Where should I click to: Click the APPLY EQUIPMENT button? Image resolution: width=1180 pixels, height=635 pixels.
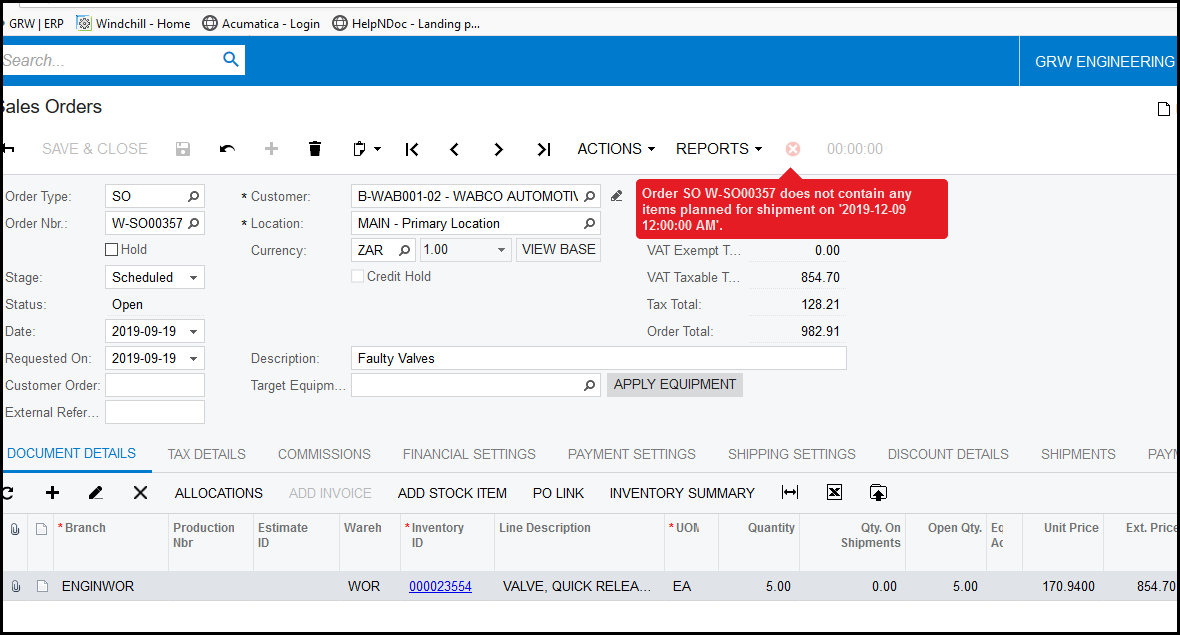[674, 385]
